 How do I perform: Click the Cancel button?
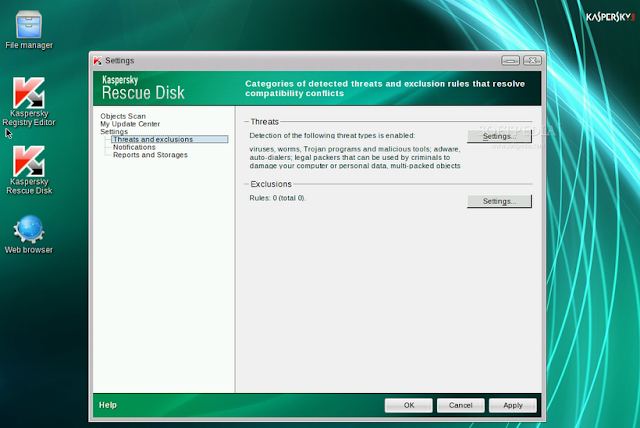tap(460, 405)
